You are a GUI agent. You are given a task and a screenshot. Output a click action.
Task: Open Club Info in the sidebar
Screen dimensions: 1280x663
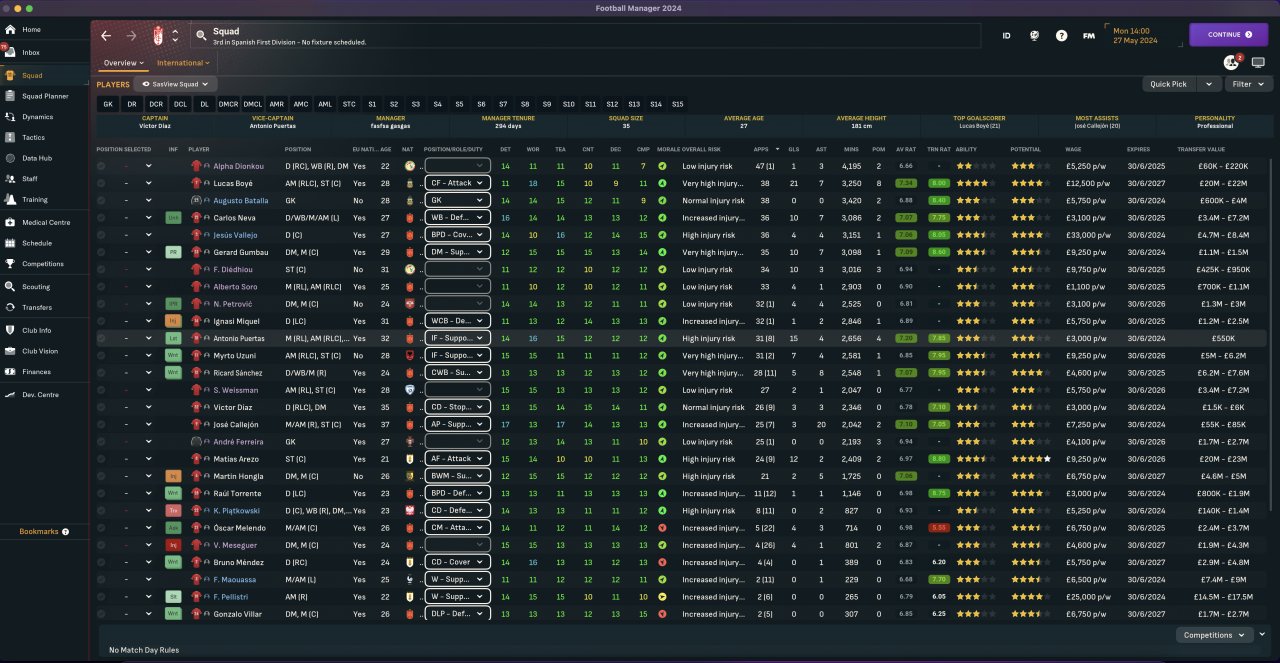click(37, 330)
